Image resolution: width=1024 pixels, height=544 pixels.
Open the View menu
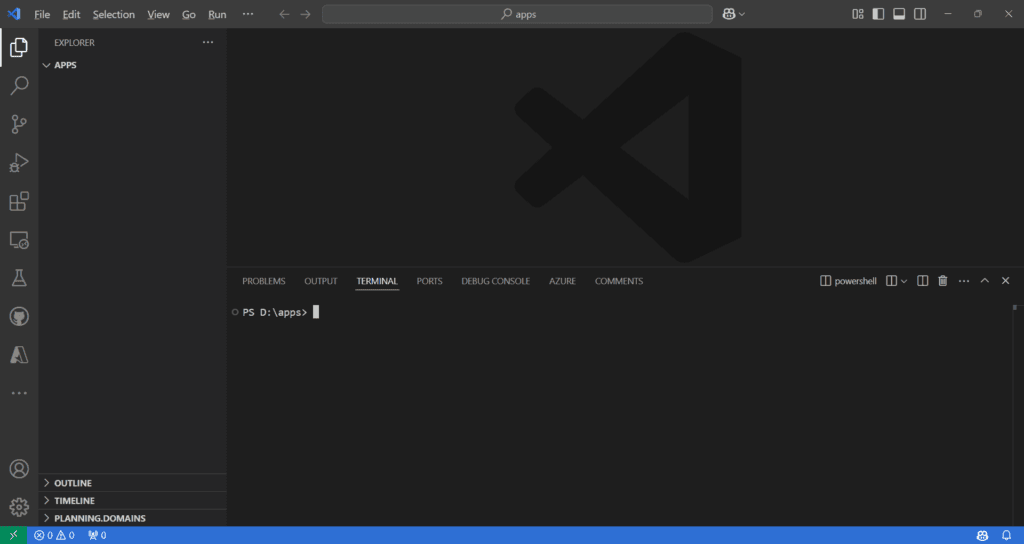(x=158, y=14)
